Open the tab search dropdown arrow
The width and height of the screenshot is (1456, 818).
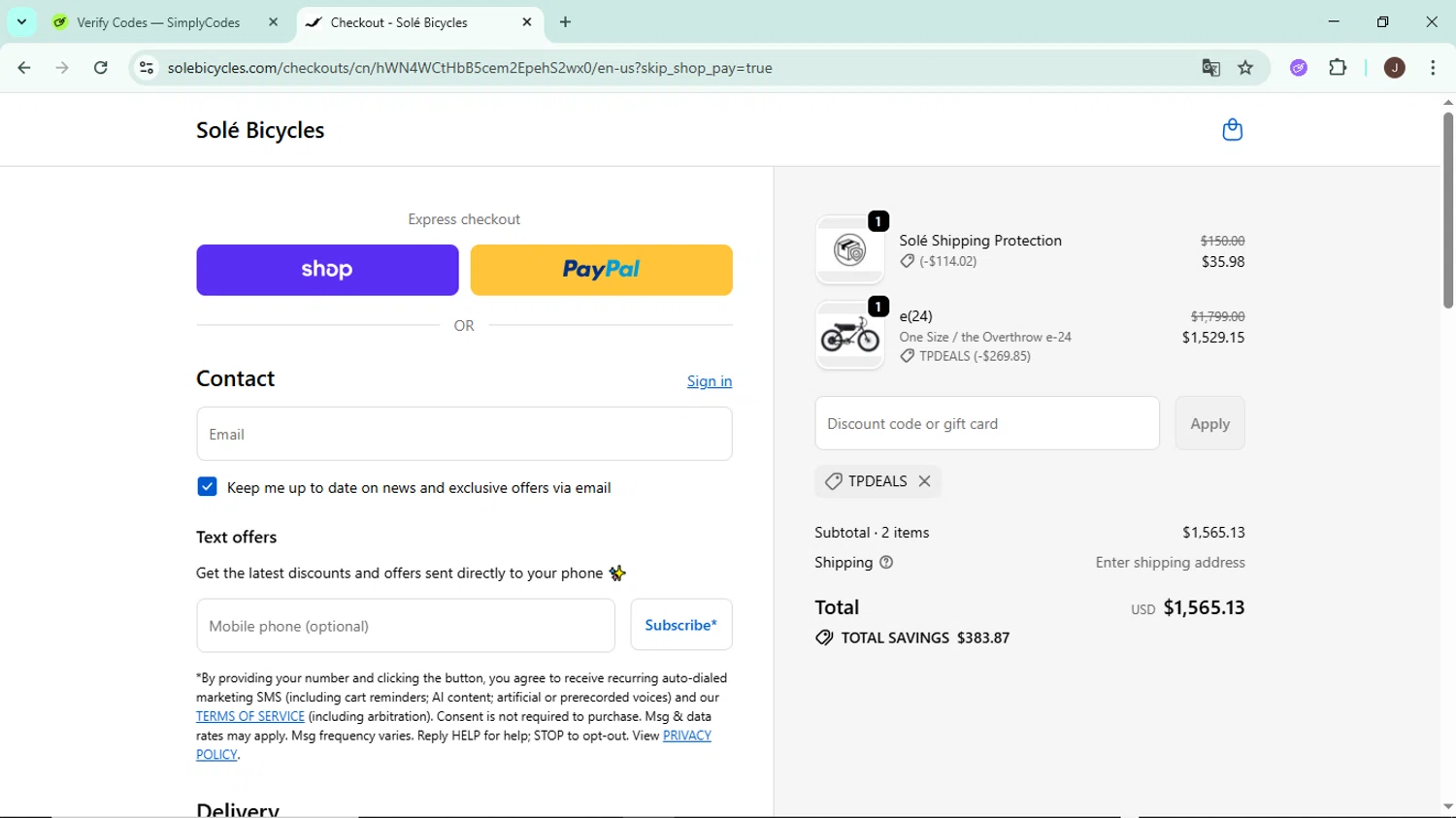[x=21, y=21]
